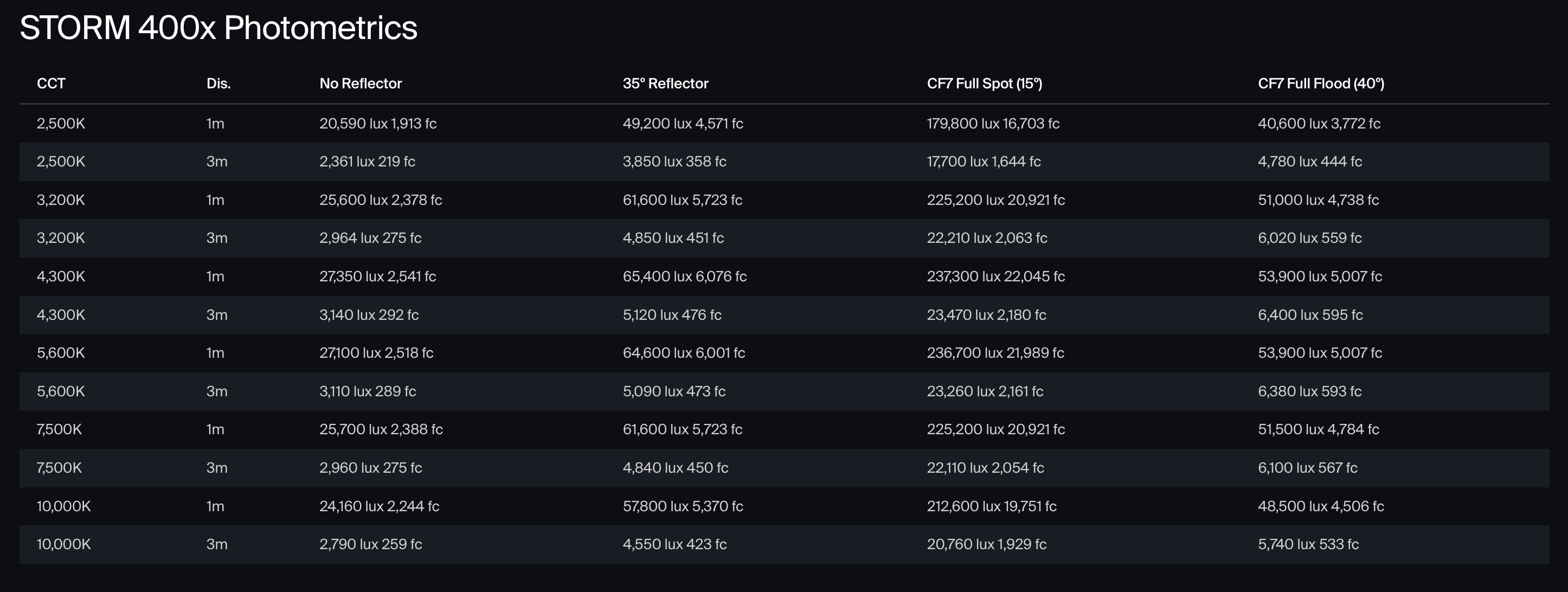Select the Dis. column header

click(x=219, y=83)
